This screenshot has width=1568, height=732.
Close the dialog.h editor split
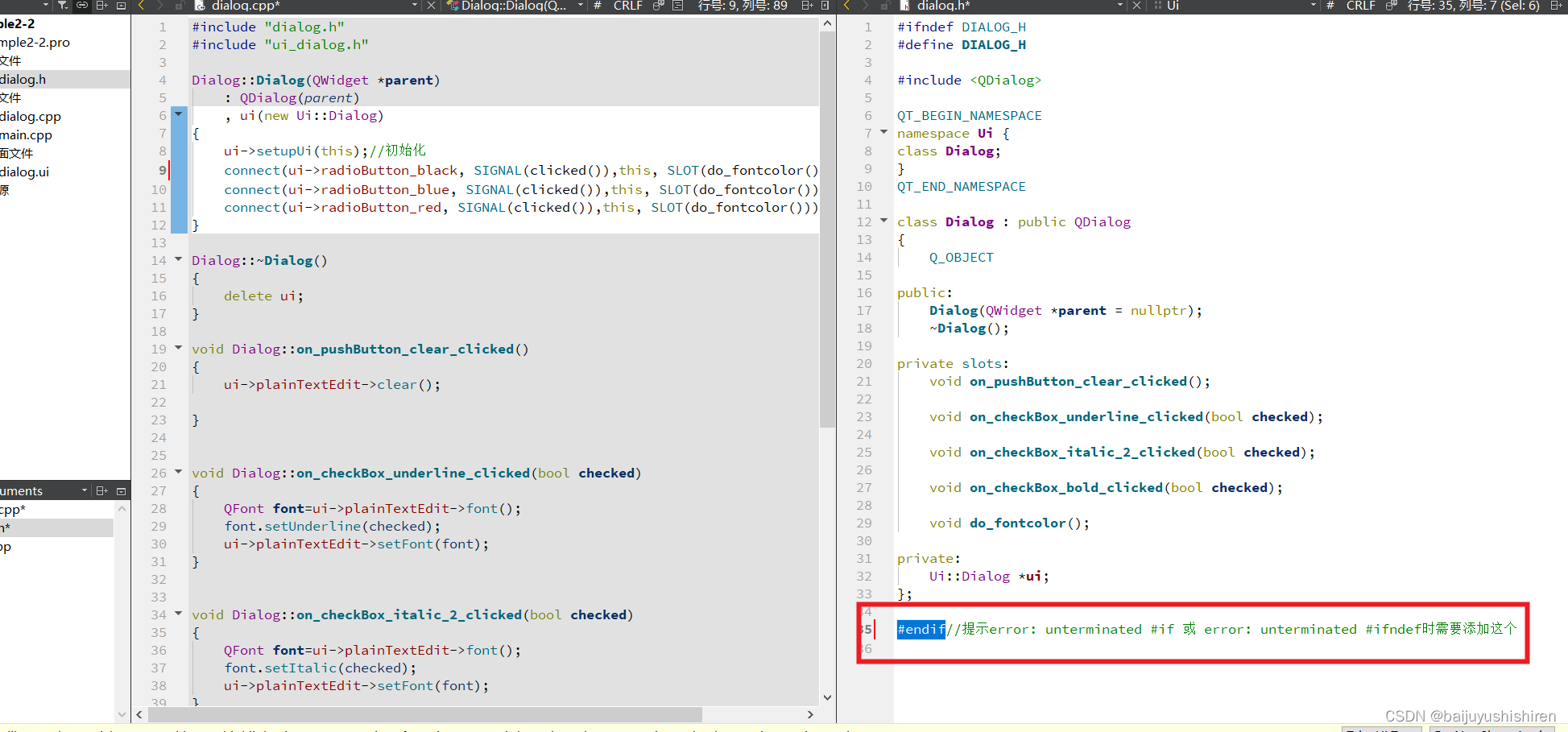1136,6
